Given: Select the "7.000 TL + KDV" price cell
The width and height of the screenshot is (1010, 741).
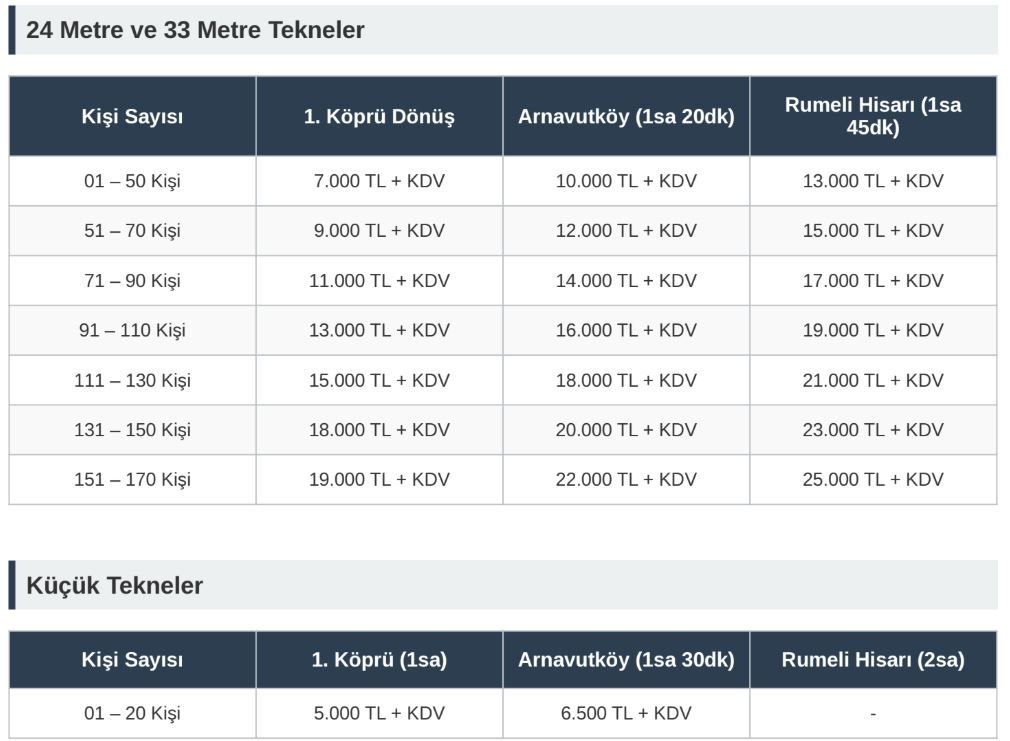Looking at the screenshot, I should [379, 181].
